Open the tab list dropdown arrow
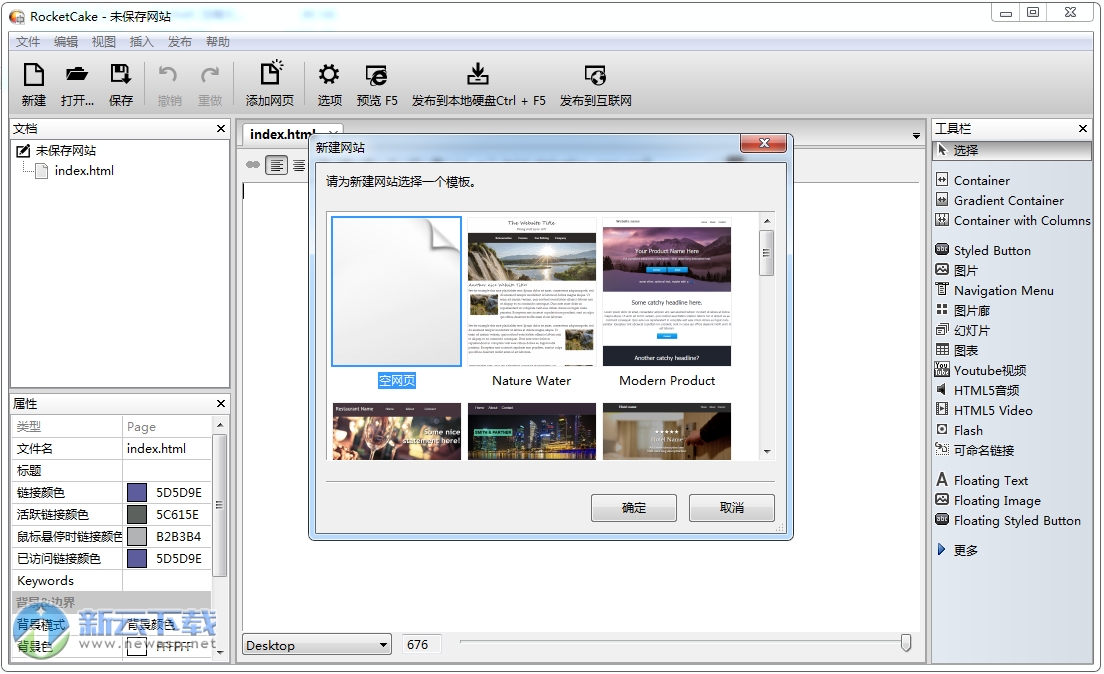The height and width of the screenshot is (674, 1104). click(x=916, y=136)
